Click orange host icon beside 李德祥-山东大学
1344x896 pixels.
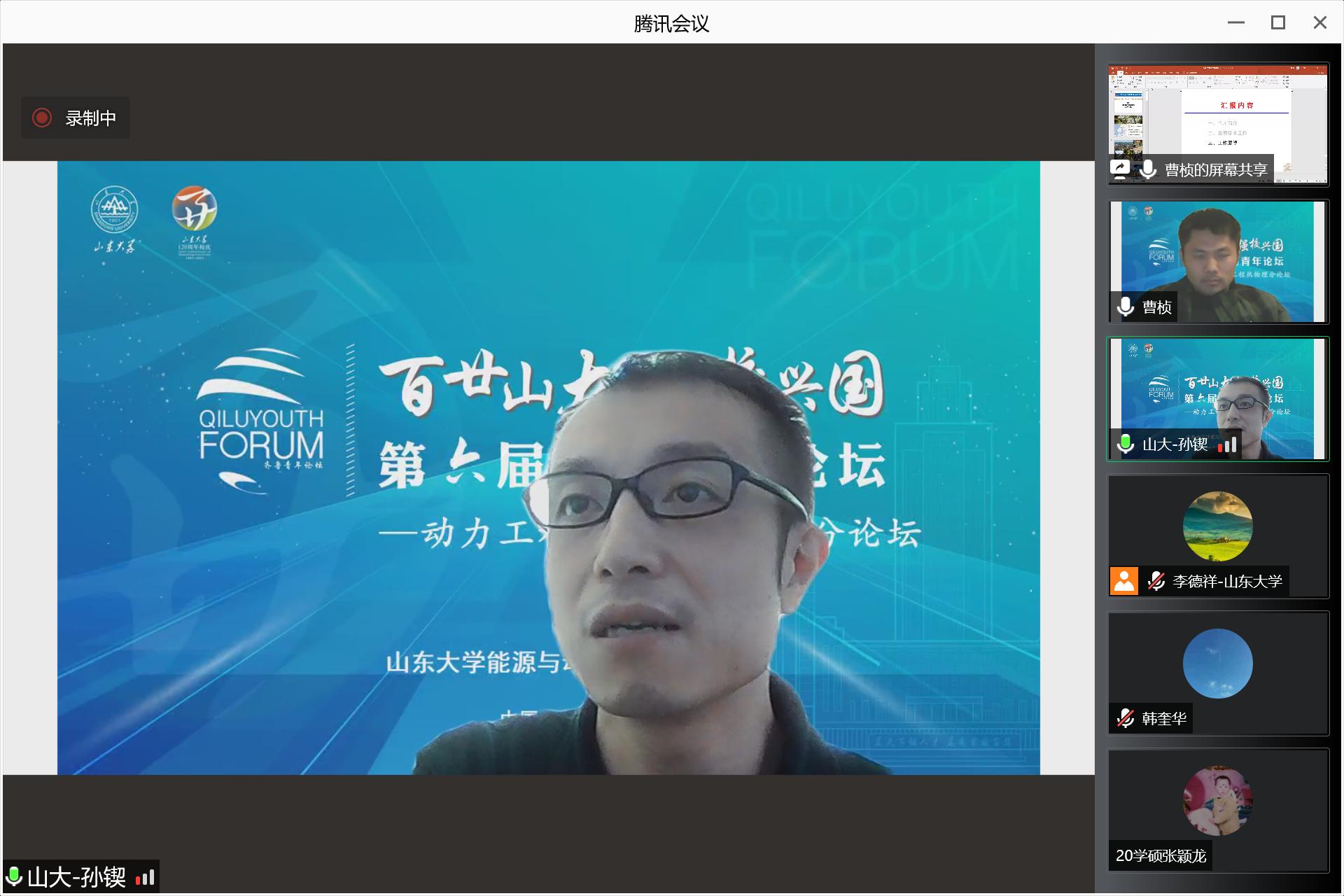(1124, 581)
